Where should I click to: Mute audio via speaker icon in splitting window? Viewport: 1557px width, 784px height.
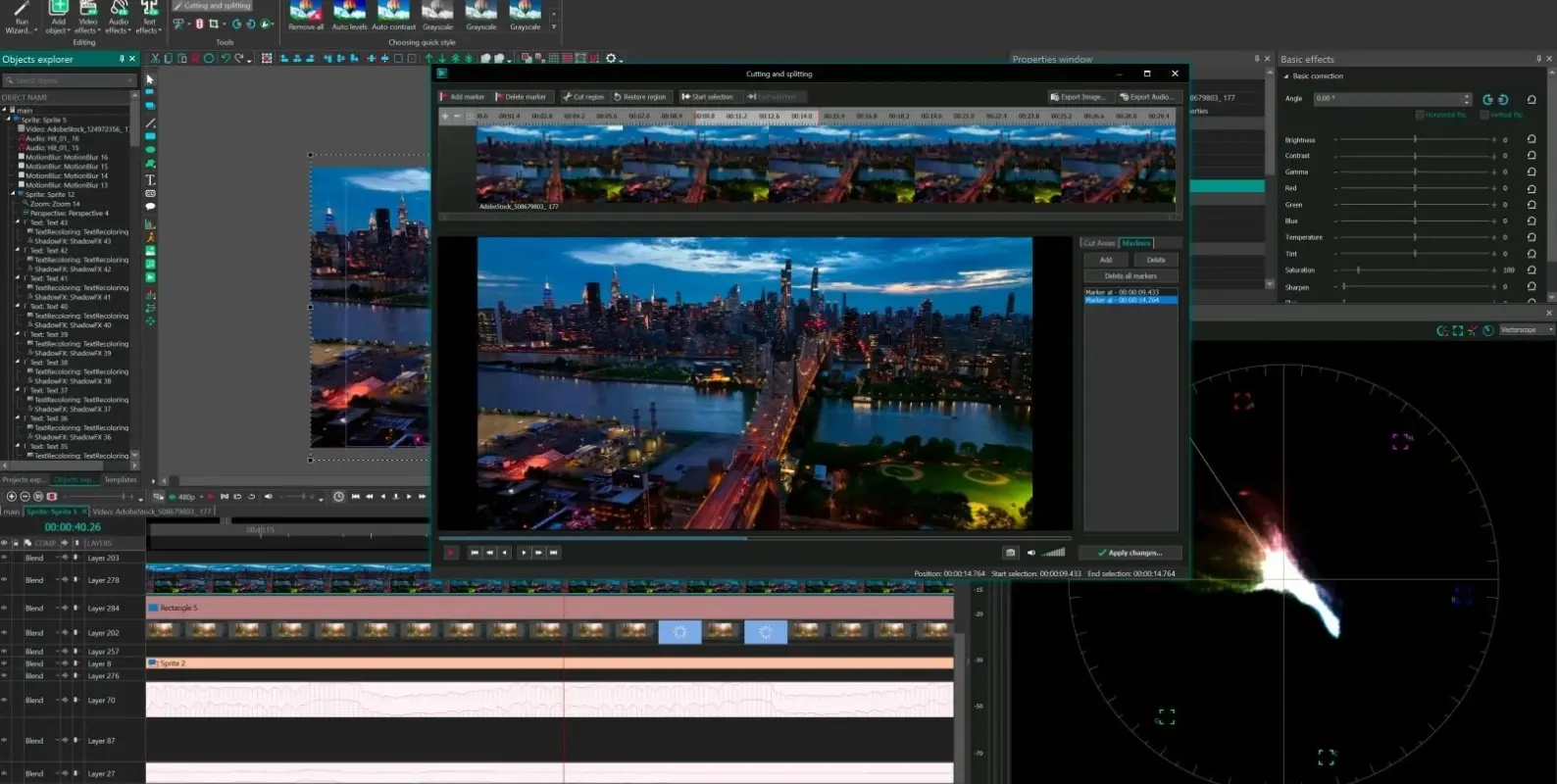pos(1030,553)
